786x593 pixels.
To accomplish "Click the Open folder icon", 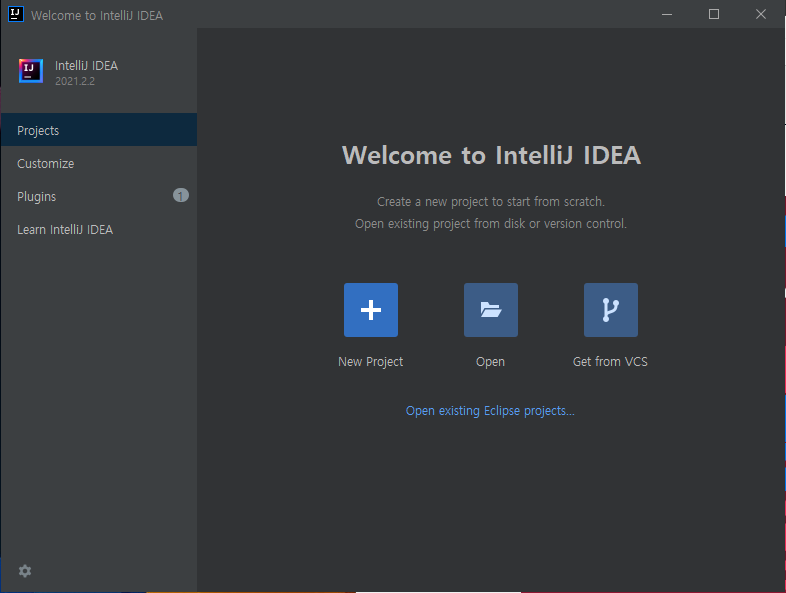I will 491,310.
